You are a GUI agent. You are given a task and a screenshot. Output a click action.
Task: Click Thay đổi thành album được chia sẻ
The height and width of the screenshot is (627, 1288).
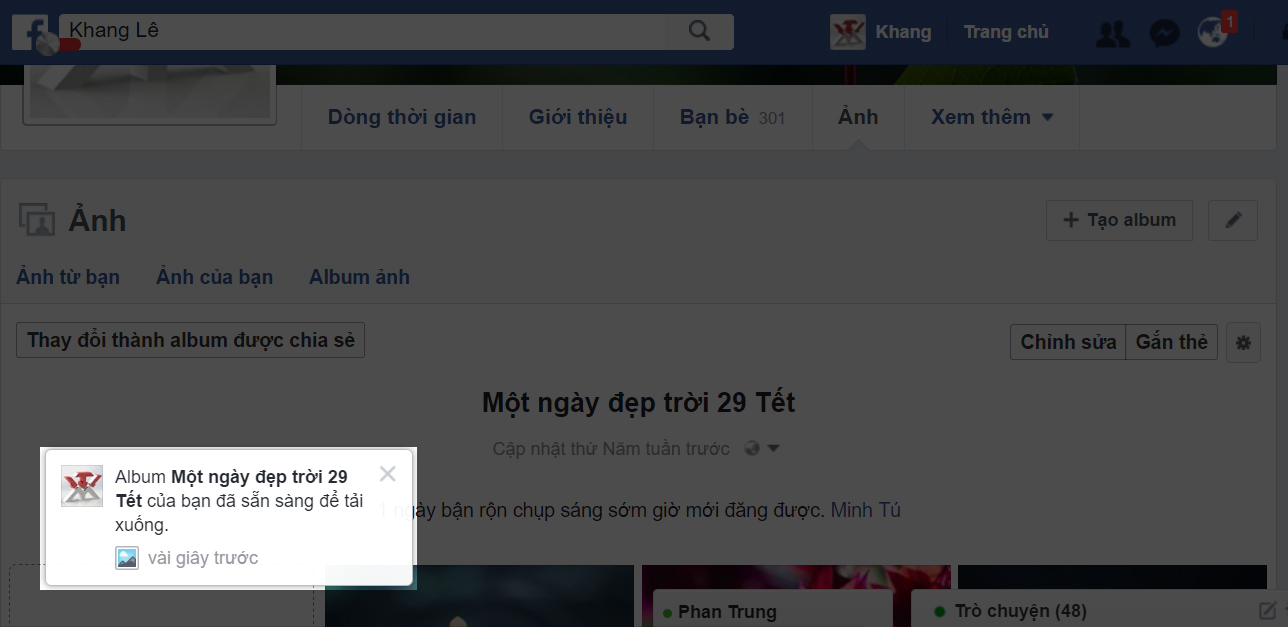pos(190,340)
